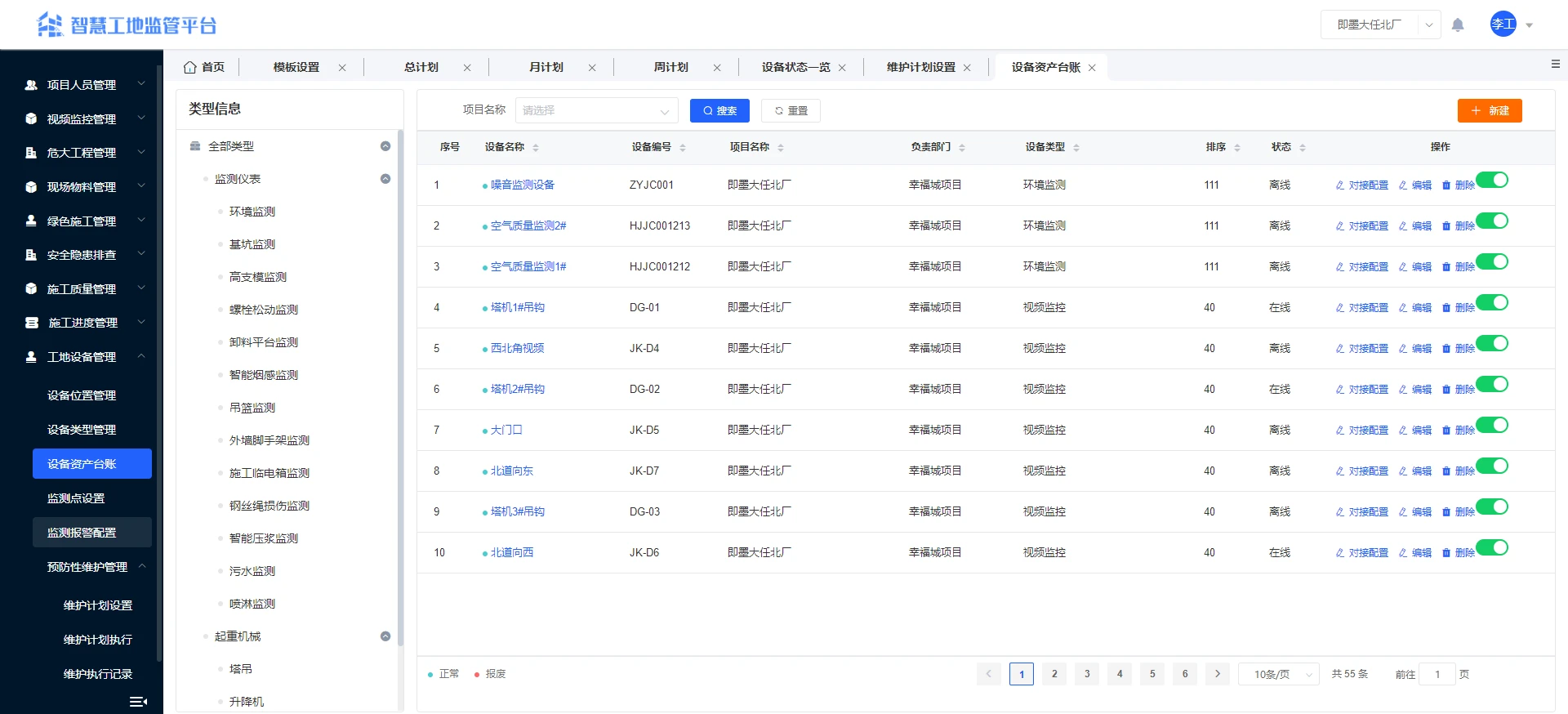This screenshot has height=714, width=1568.
Task: Sort by 设备类型 column arrows
Action: [x=1076, y=148]
